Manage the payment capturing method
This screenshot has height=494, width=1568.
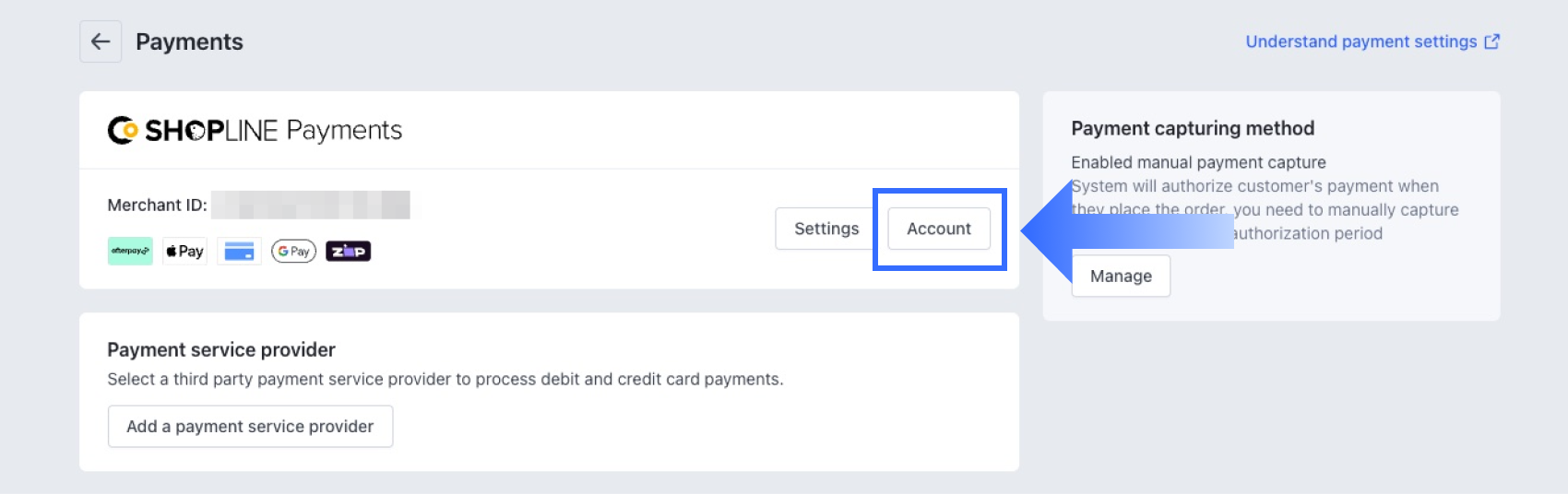tap(1121, 276)
